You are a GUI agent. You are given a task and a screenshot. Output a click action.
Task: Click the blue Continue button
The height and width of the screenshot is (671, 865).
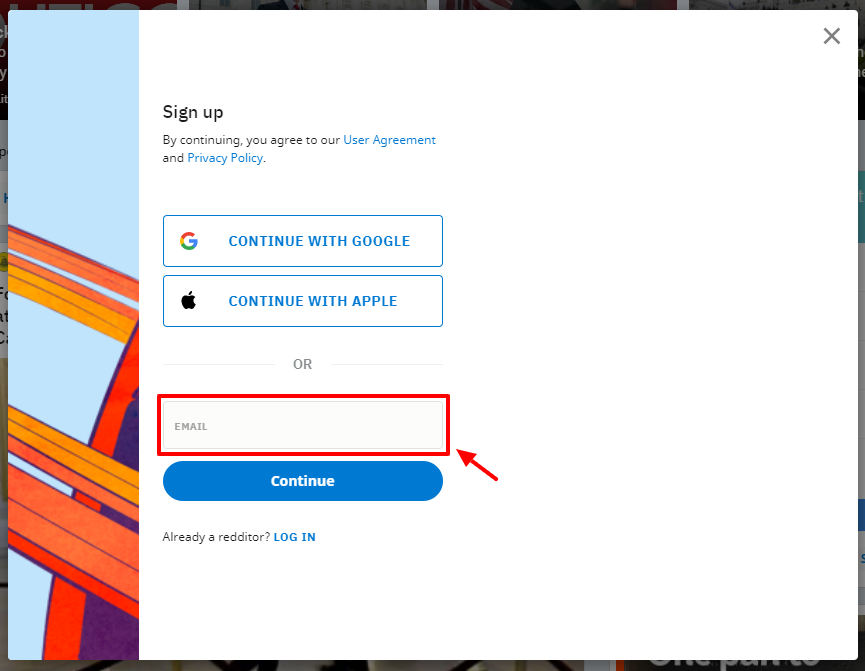(x=303, y=481)
